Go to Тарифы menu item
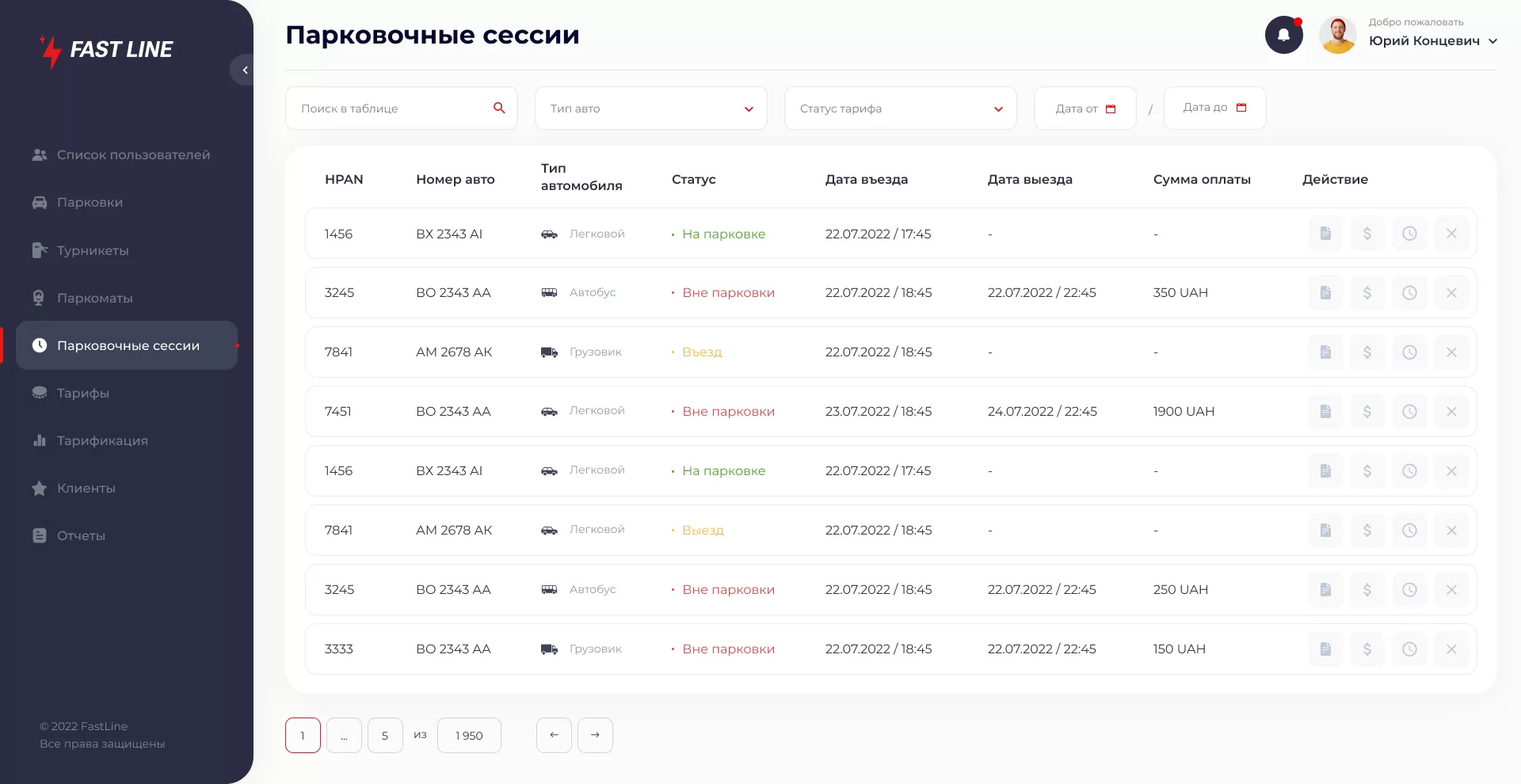The image size is (1521, 784). [82, 394]
